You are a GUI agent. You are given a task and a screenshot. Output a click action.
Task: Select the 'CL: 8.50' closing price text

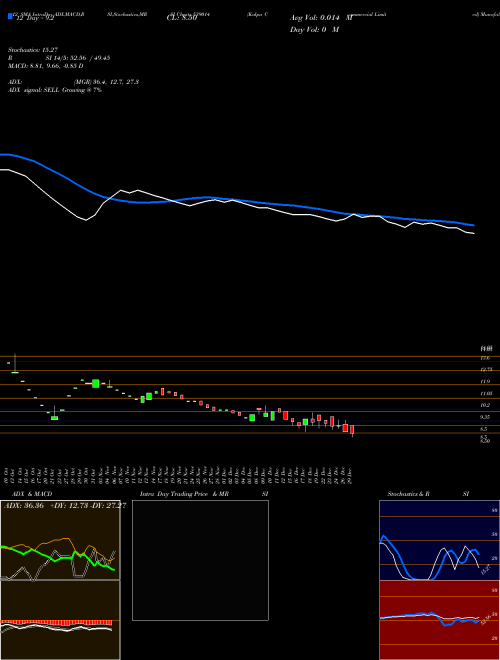tap(182, 18)
